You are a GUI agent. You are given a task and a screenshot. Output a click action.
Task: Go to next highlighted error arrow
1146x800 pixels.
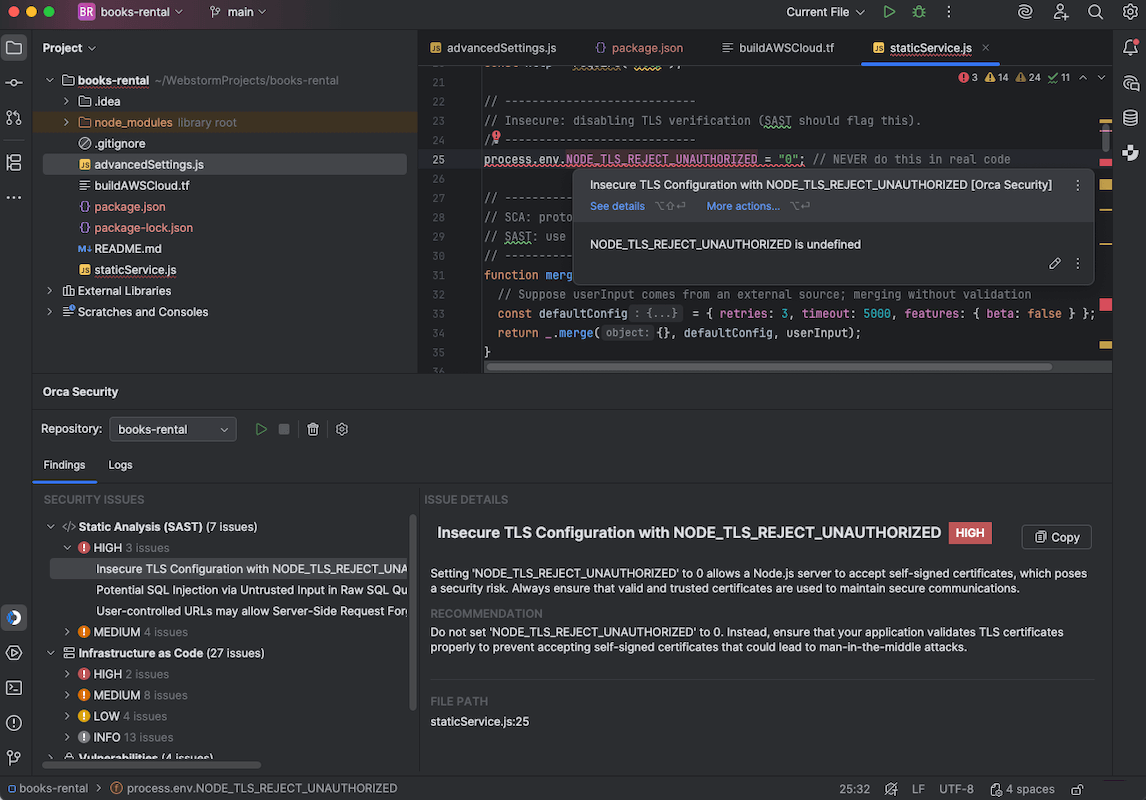coord(1101,77)
